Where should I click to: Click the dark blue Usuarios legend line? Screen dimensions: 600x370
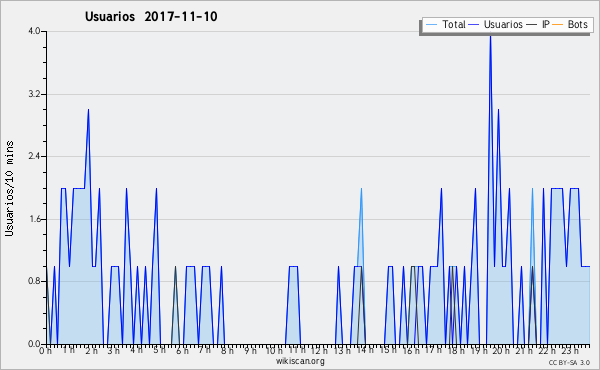click(474, 25)
